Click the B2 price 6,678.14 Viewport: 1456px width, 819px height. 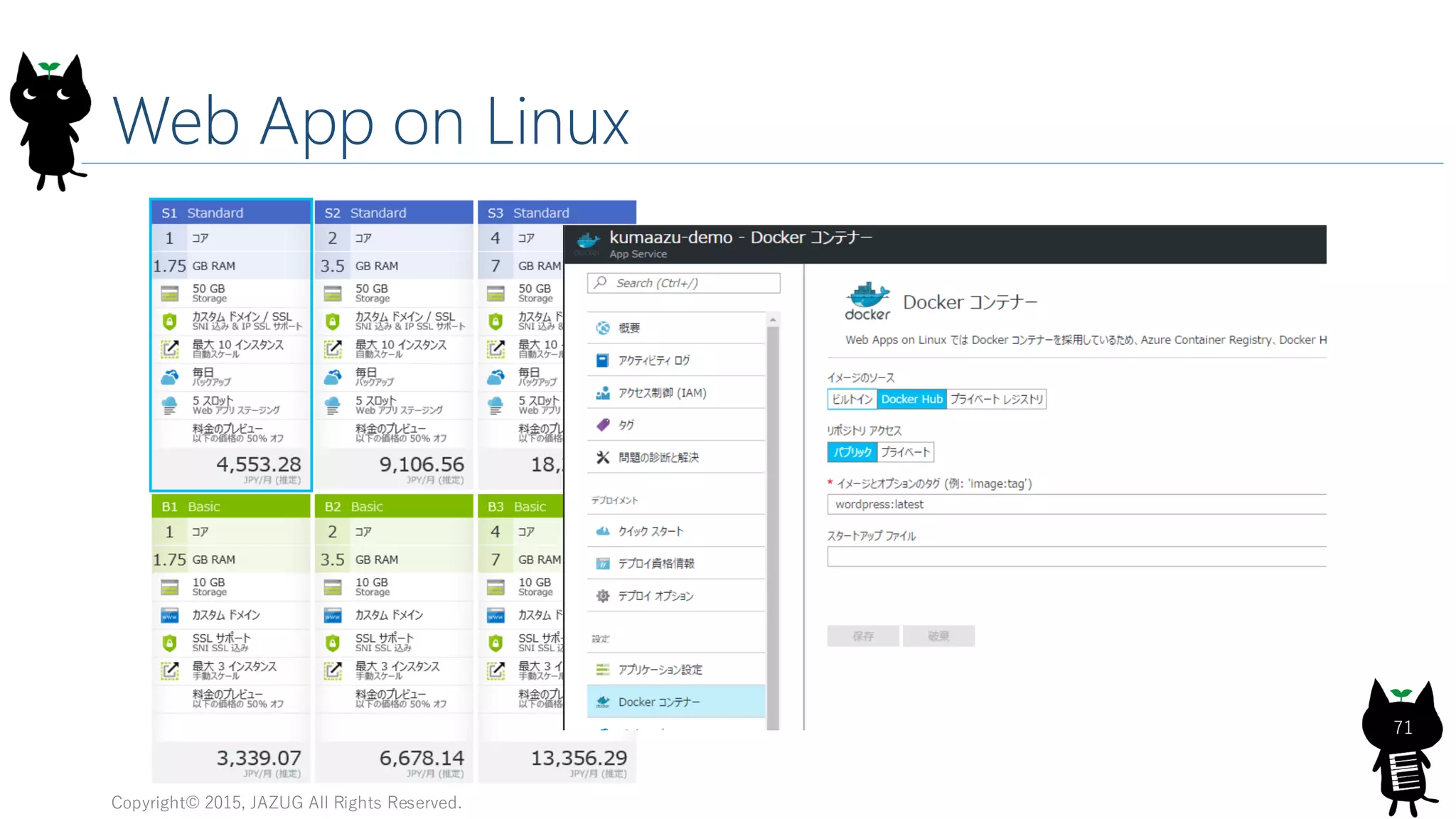[422, 758]
